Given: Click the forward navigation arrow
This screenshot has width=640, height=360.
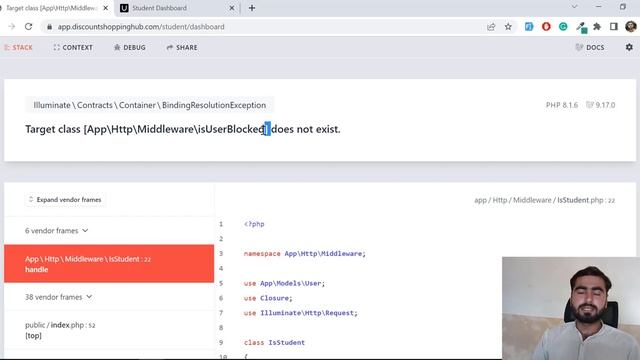Looking at the screenshot, I should tap(11, 27).
